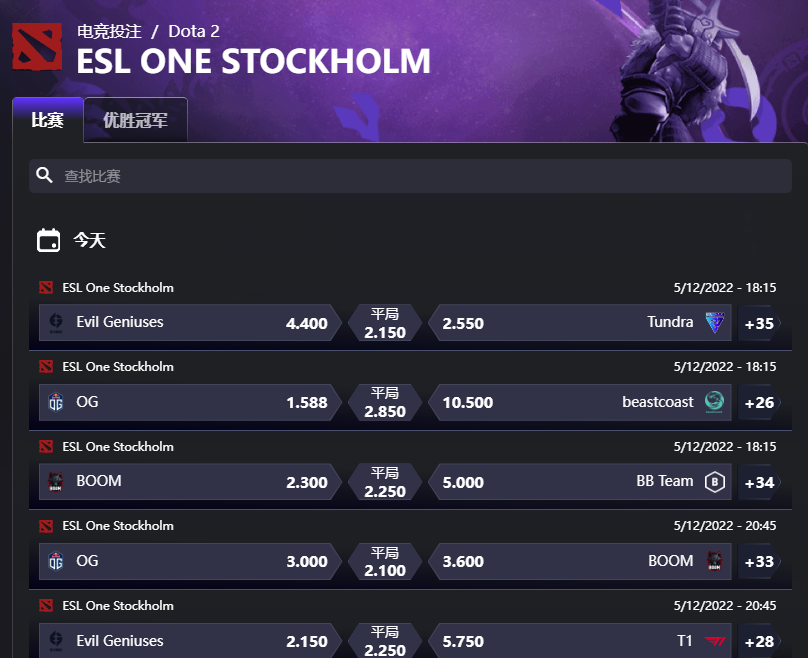Click the BOOM logo in the first BOOM row
This screenshot has height=658, width=808.
[x=56, y=482]
